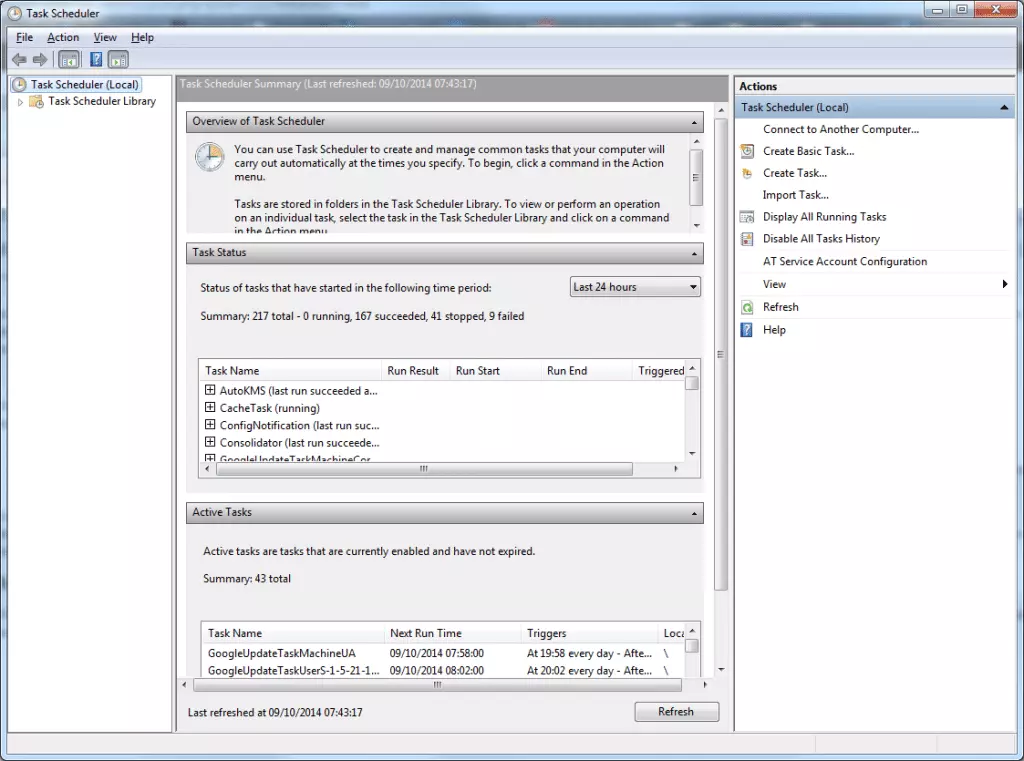Viewport: 1024px width, 761px height.
Task: Click Connect to Another Computer
Action: pos(841,128)
